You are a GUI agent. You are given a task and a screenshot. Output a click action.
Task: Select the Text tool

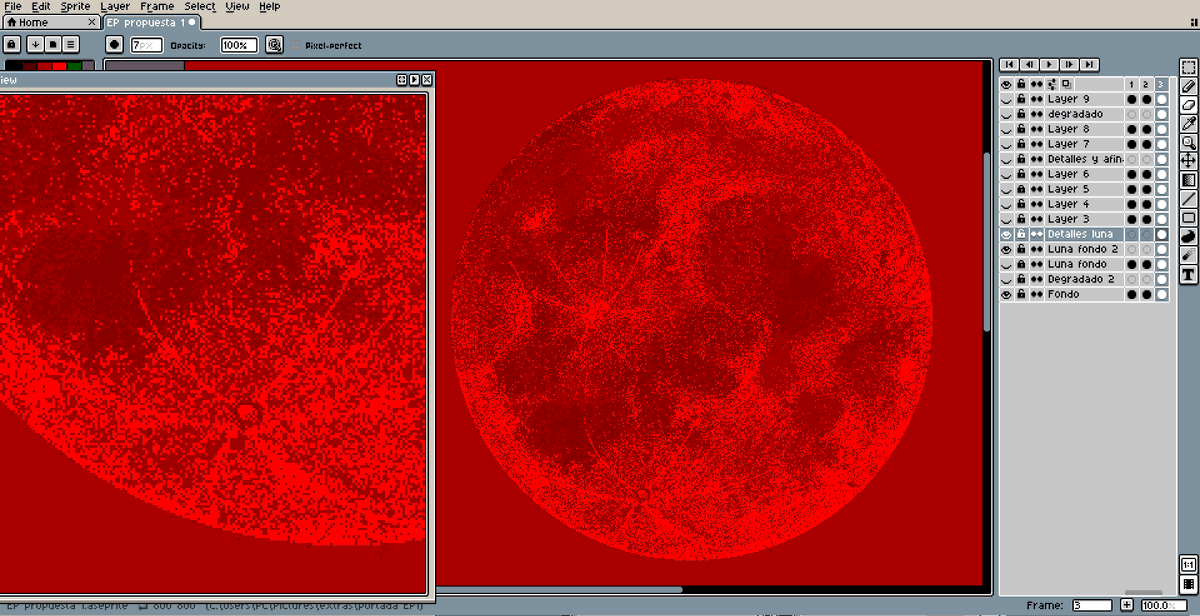(x=1189, y=274)
